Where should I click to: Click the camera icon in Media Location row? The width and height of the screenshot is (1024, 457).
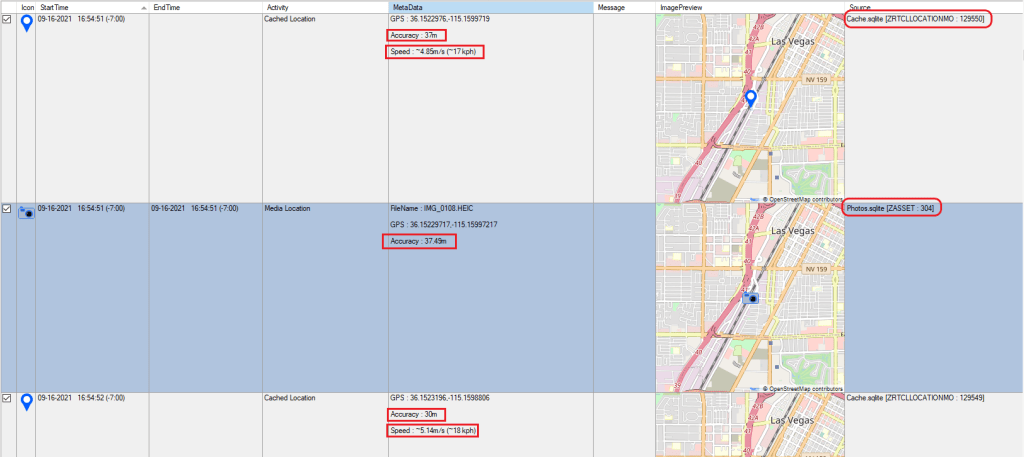[x=26, y=213]
